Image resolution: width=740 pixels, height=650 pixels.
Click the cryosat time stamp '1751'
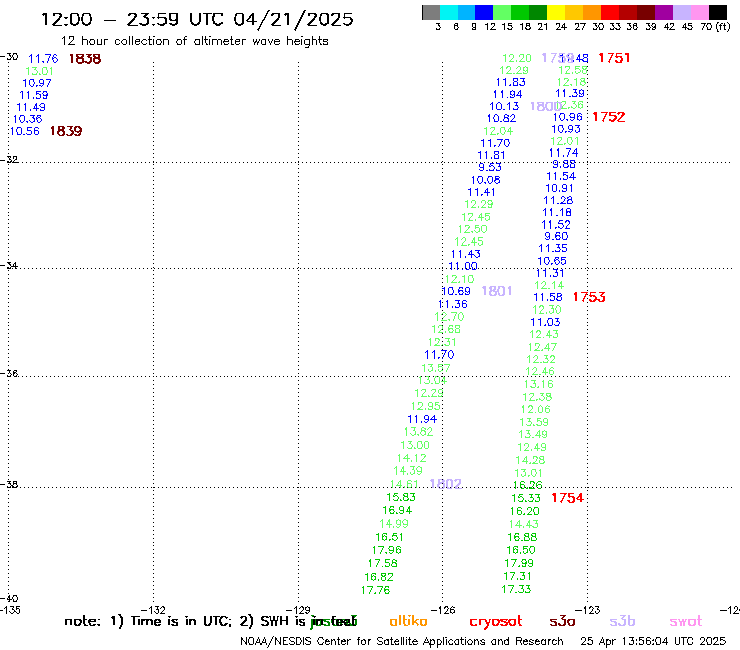[614, 58]
